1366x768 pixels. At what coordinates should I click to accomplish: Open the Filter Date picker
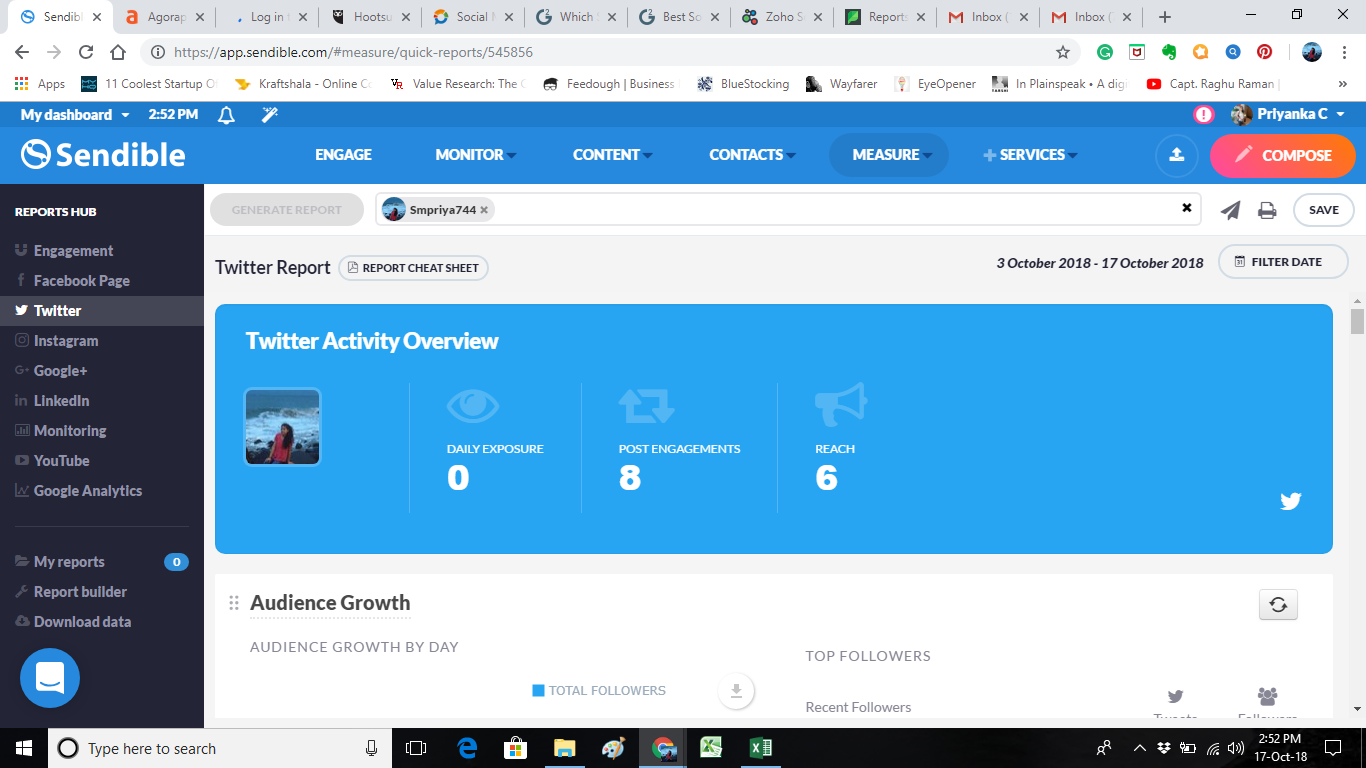1283,262
